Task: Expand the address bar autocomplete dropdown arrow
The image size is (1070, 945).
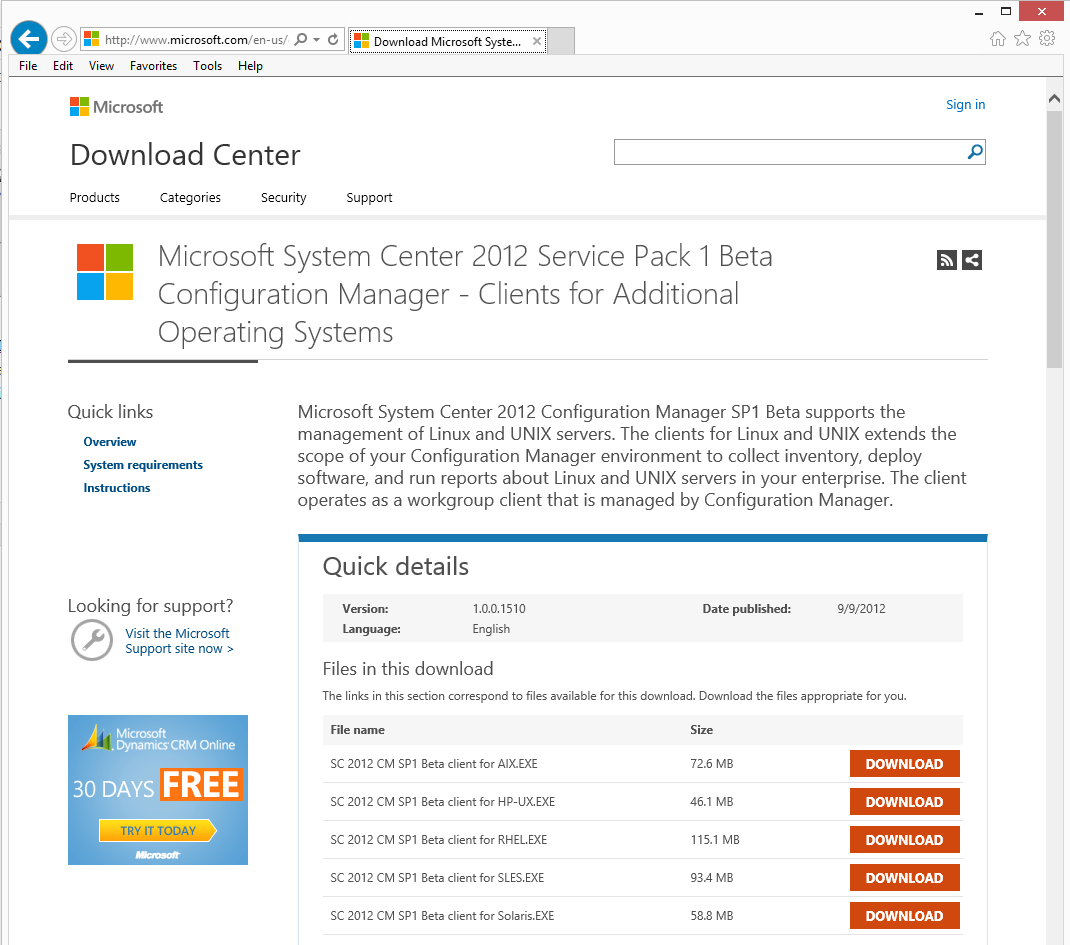Action: point(317,40)
